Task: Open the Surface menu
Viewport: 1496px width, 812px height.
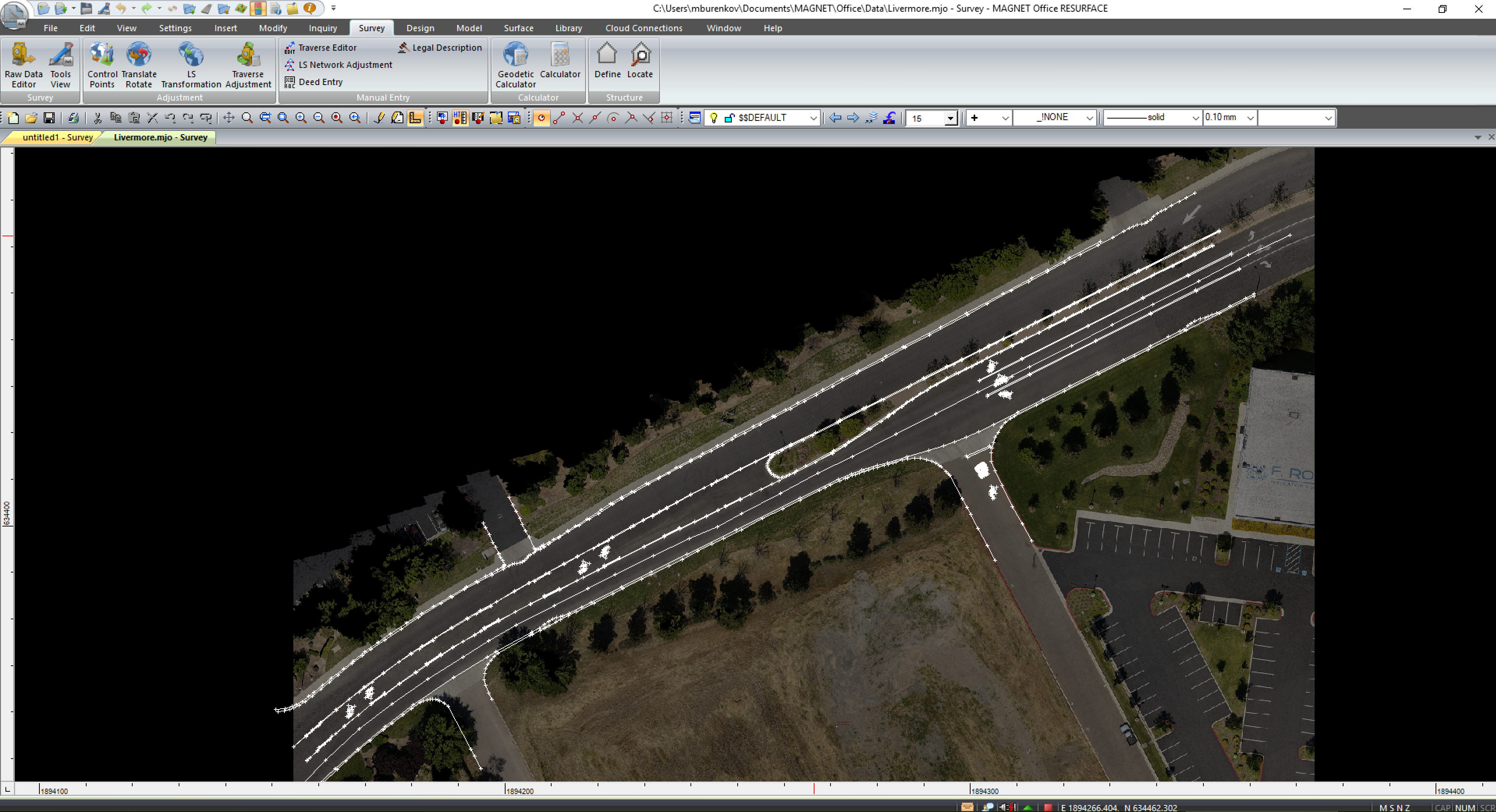Action: pyautogui.click(x=518, y=28)
